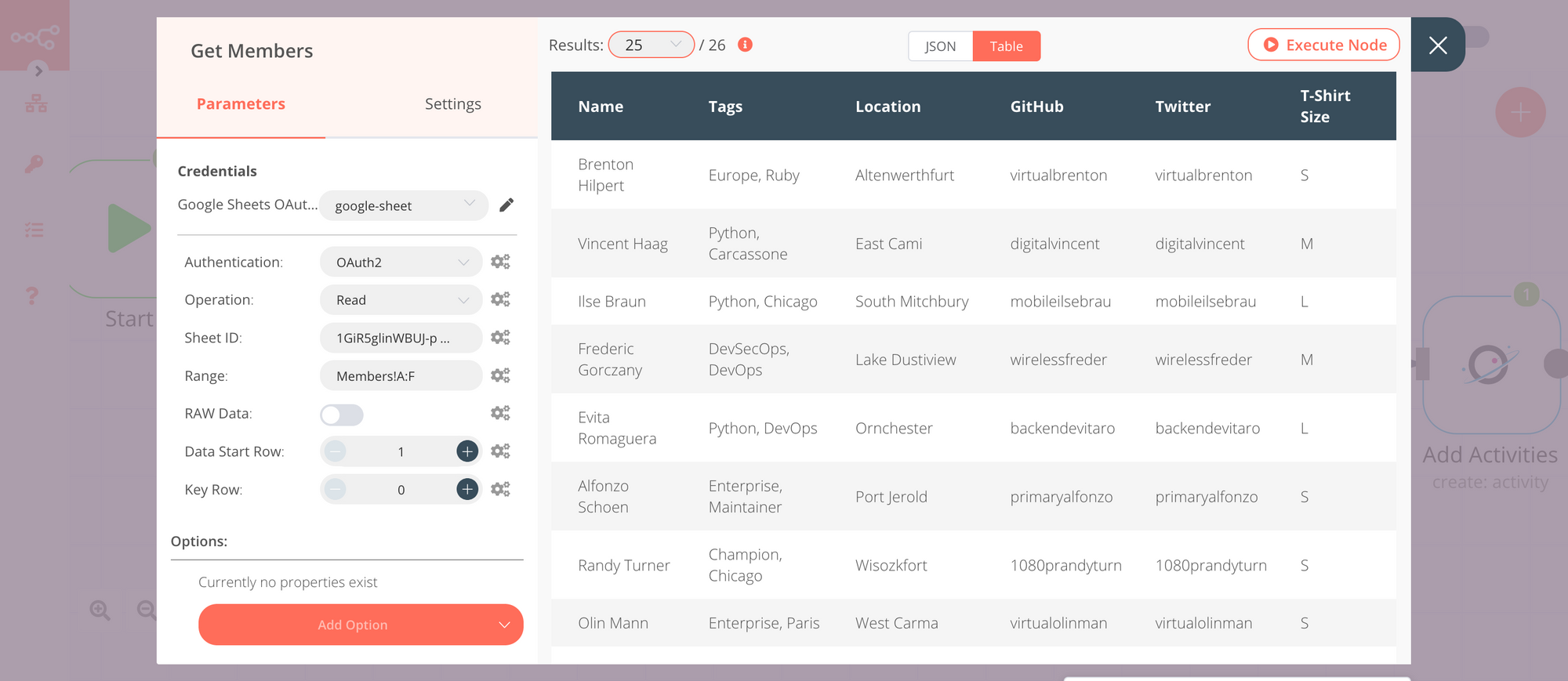Screen dimensions: 1568x681
Task: Click the Vincent Haag name cell
Action: pos(622,244)
